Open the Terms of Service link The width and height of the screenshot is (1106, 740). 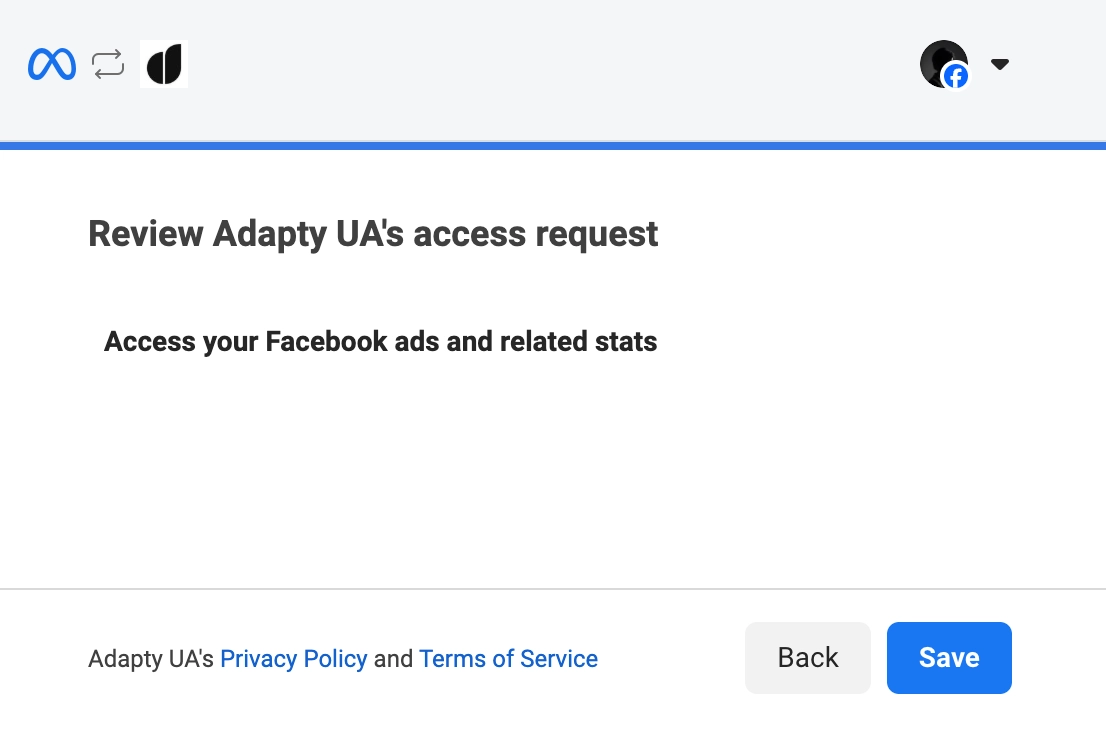508,659
